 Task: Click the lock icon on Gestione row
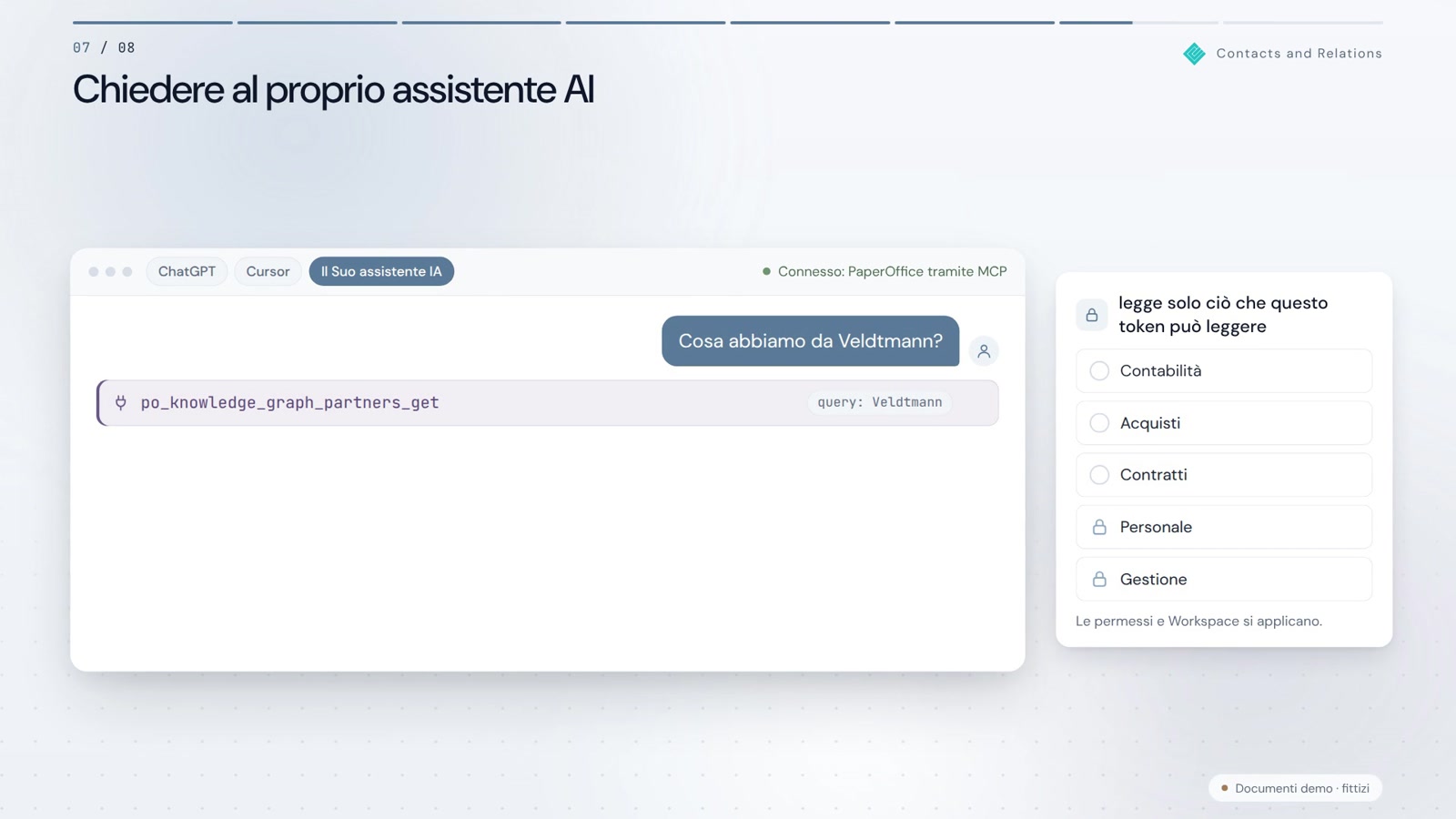point(1099,579)
